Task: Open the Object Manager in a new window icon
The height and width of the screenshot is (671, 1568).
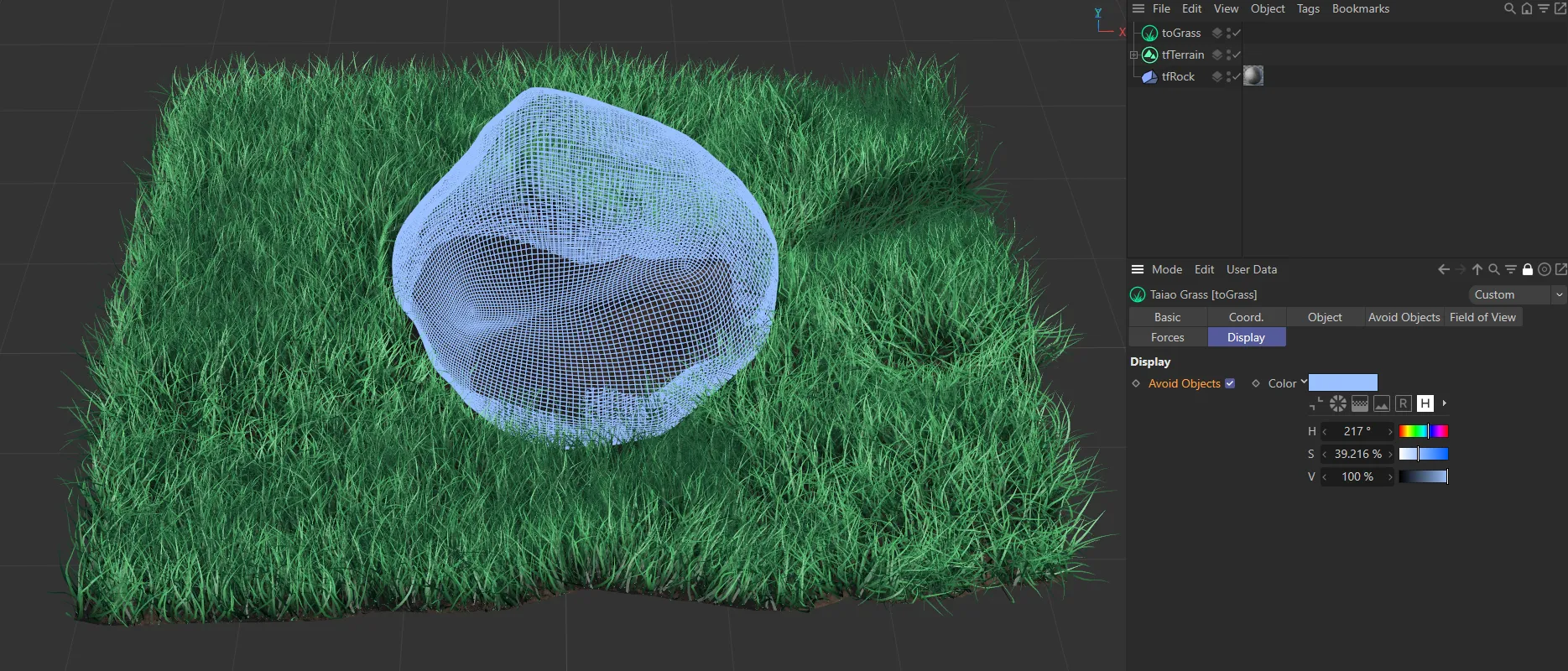Action: [1560, 8]
